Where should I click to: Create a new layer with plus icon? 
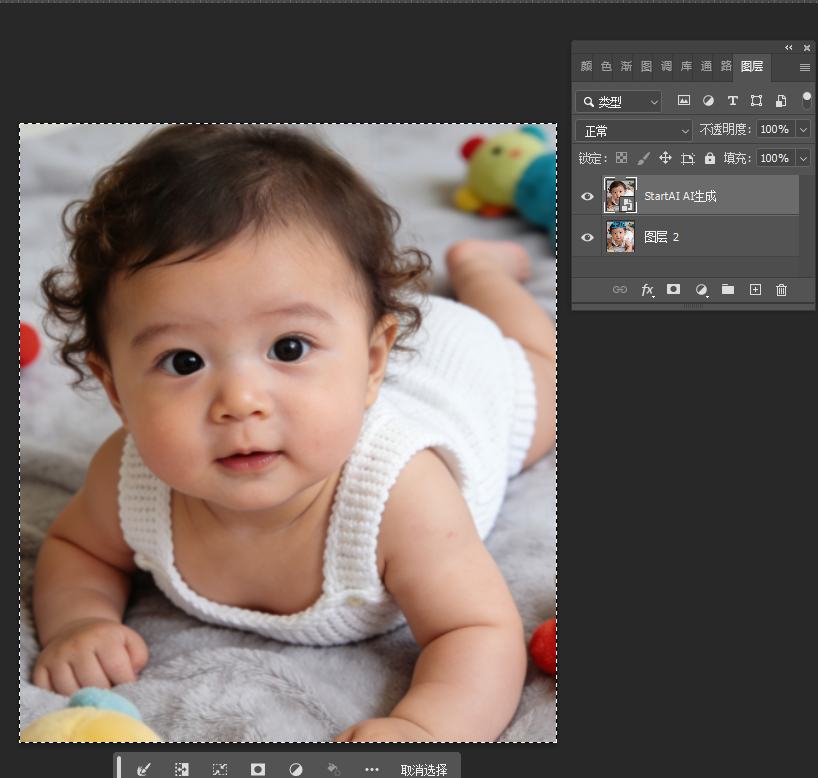(755, 289)
